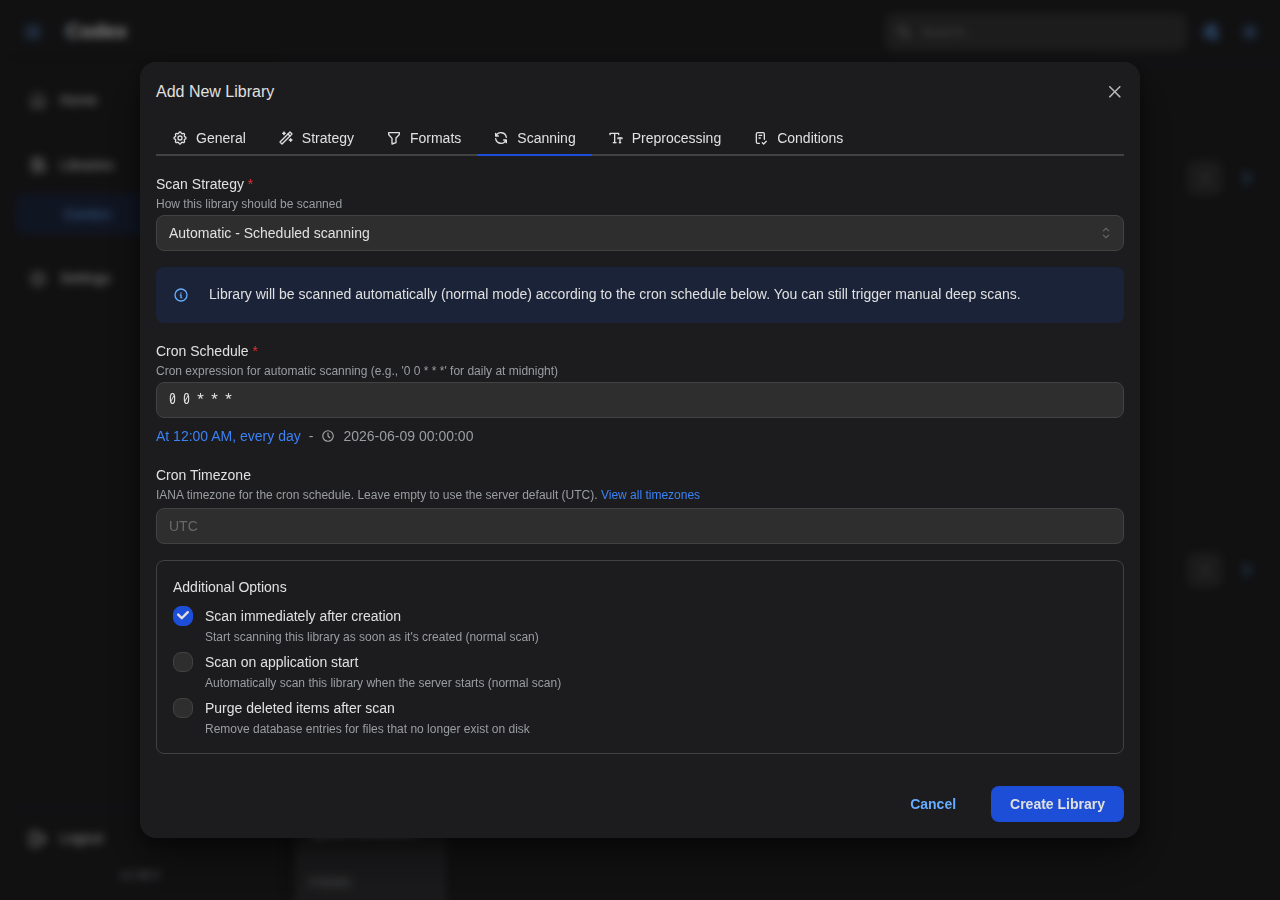This screenshot has height=900, width=1280.
Task: Click the clock icon beside next run time
Action: coord(328,436)
